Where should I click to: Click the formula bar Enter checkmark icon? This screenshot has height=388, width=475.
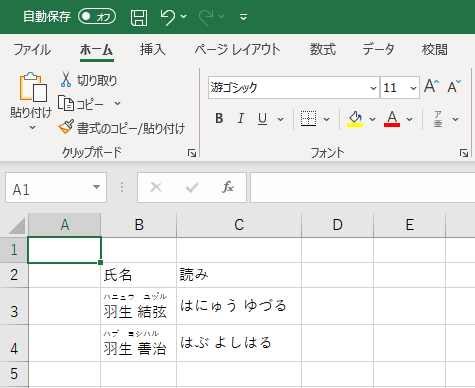tap(192, 187)
